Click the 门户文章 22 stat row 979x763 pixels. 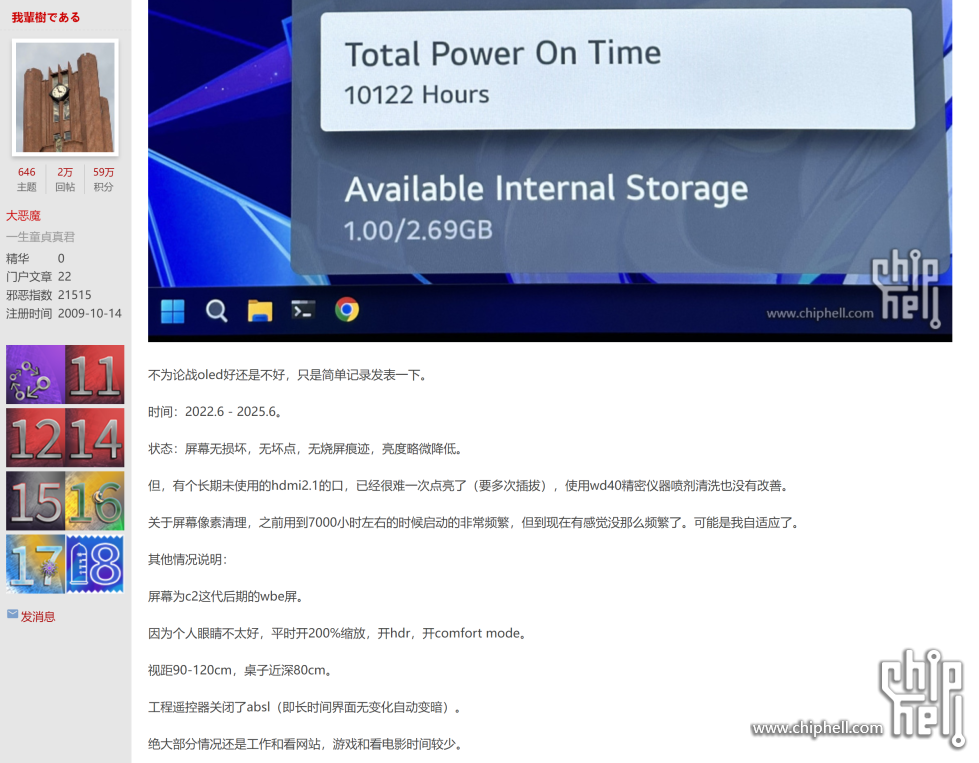39,277
